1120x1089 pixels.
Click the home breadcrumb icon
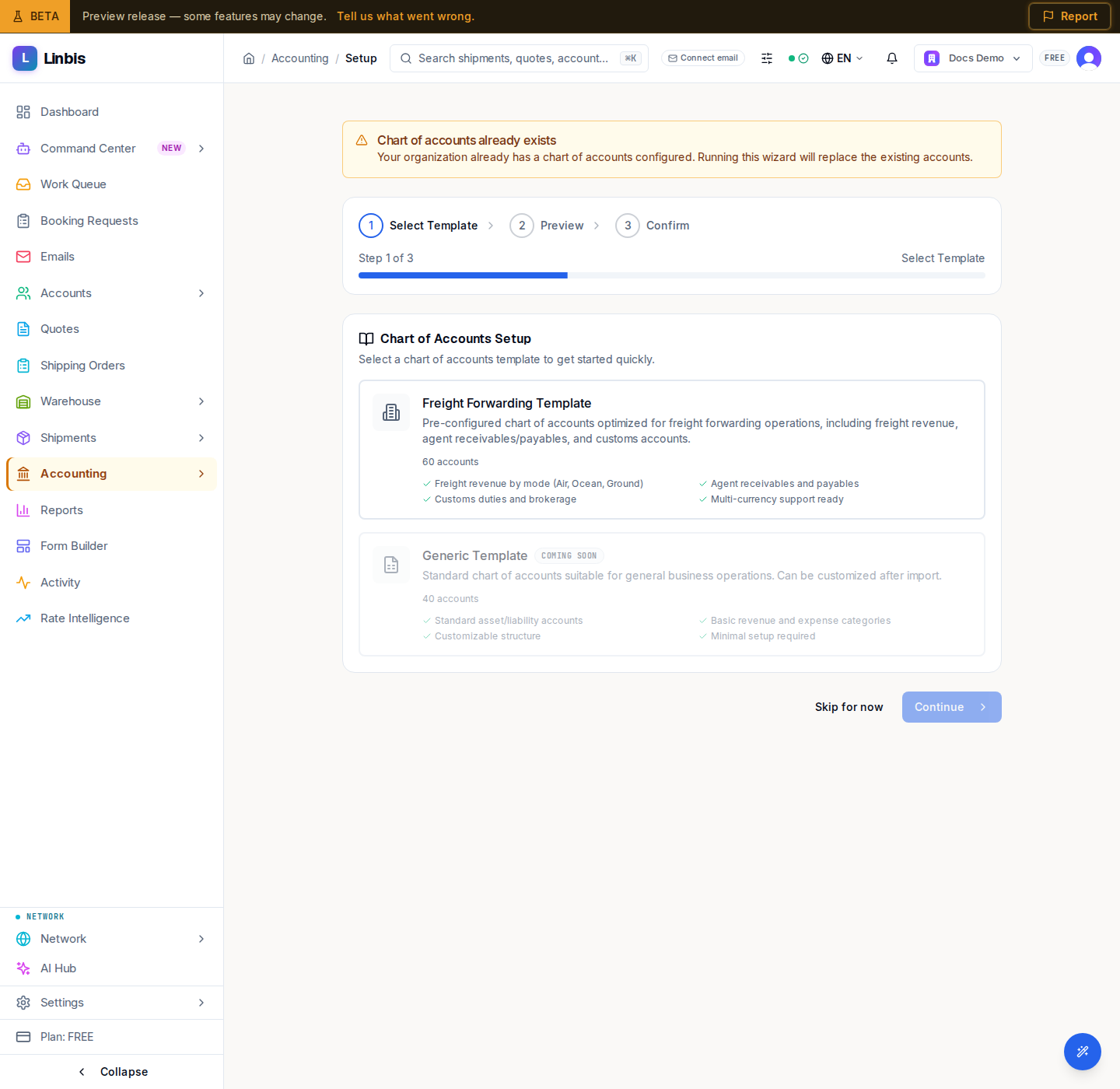pyautogui.click(x=249, y=58)
